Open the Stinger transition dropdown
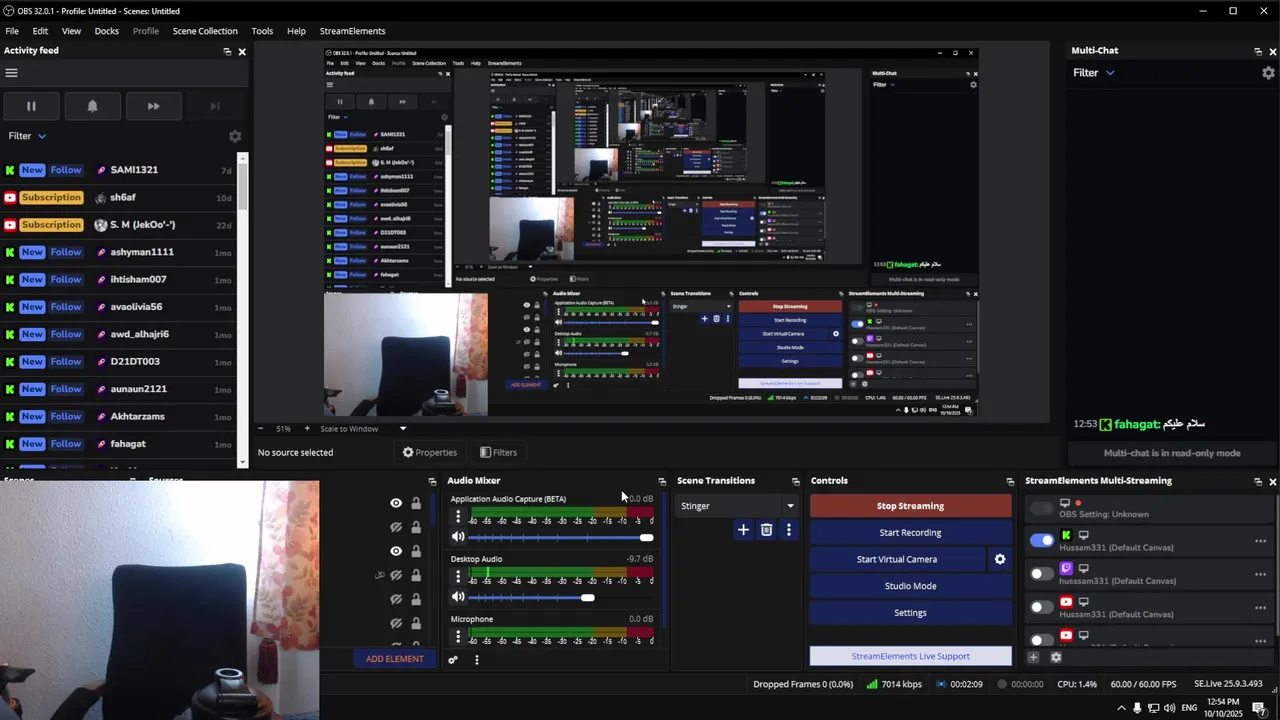 tap(737, 506)
